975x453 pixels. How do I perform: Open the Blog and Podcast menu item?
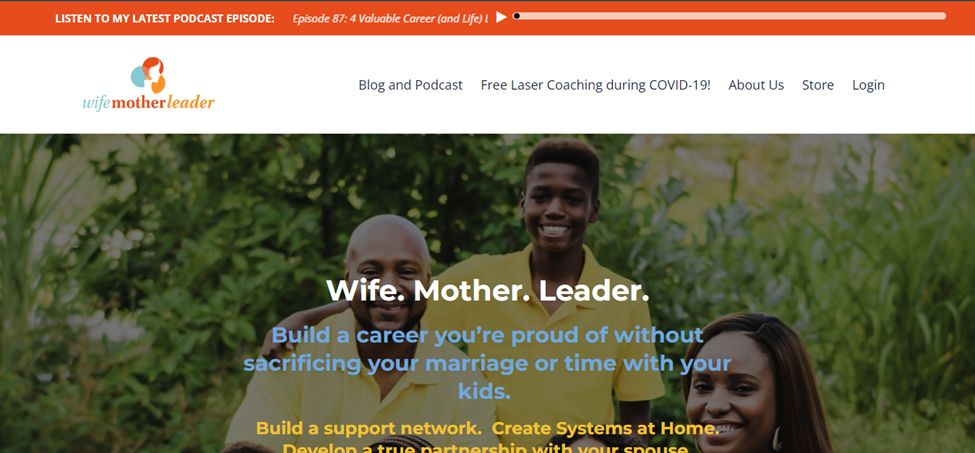pos(410,85)
